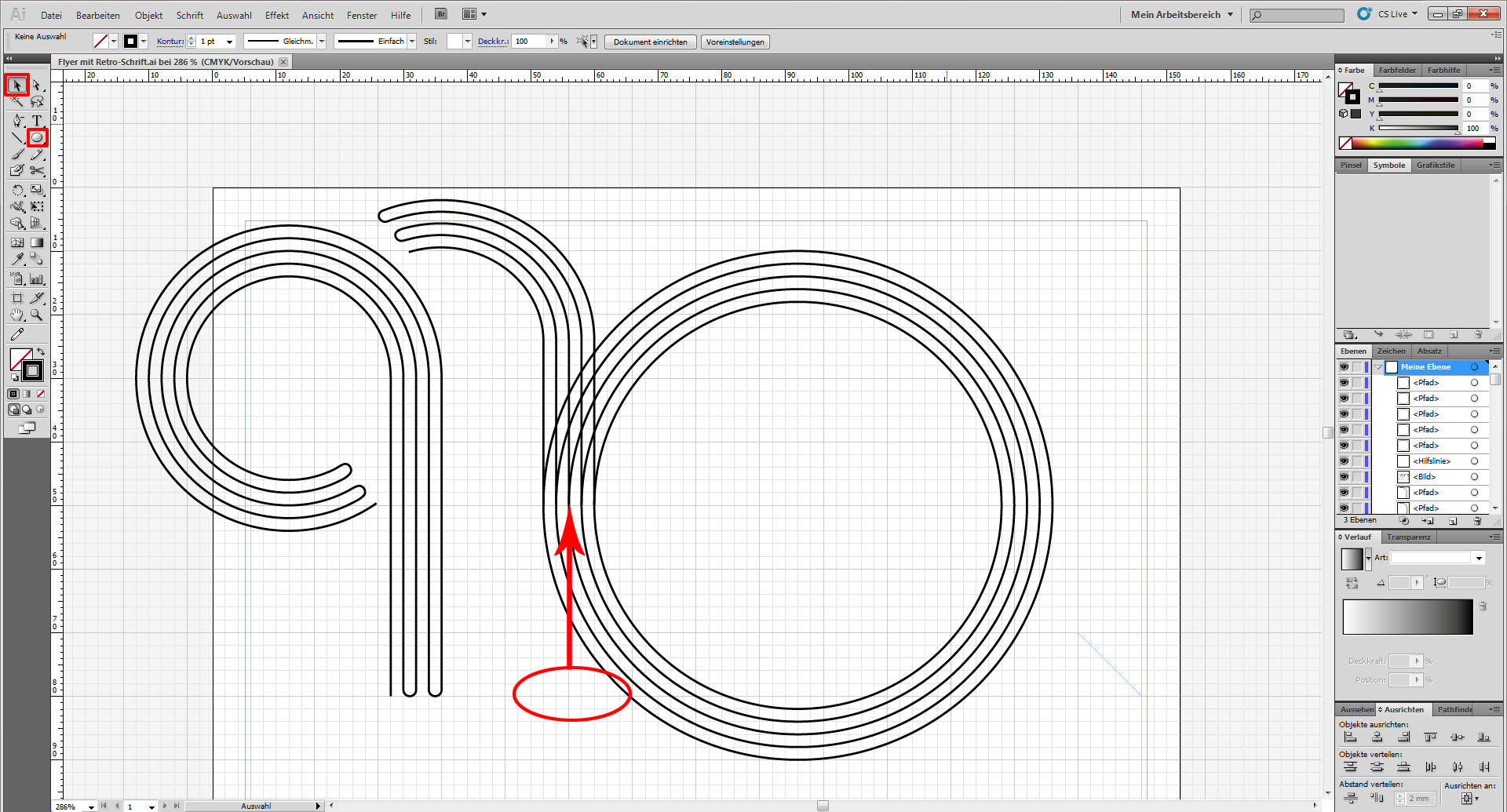Choose the Zoom magnifier tool
The height and width of the screenshot is (812, 1507).
point(37,315)
